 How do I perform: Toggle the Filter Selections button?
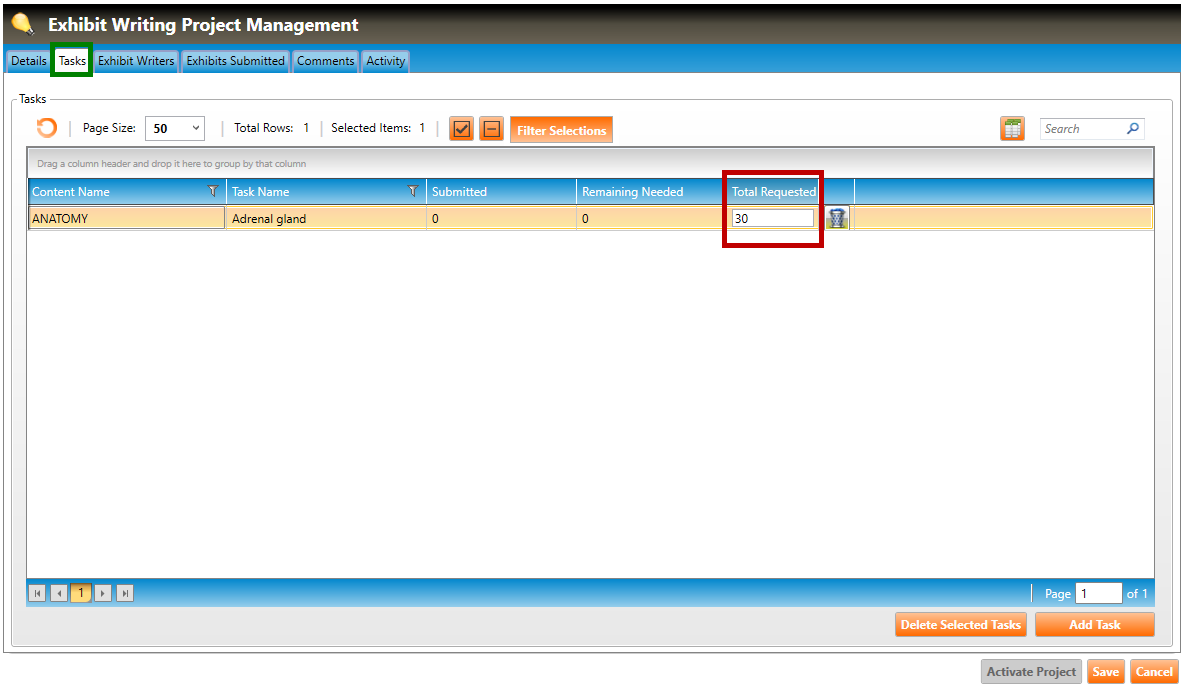tap(561, 130)
